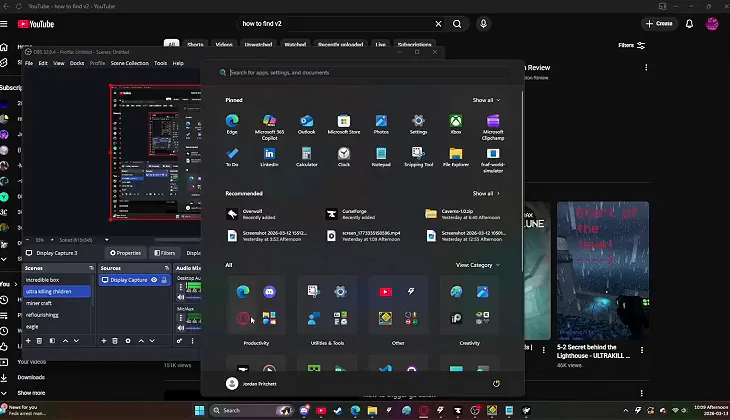Open source properties gear in Sources toolbar

[x=128, y=341]
